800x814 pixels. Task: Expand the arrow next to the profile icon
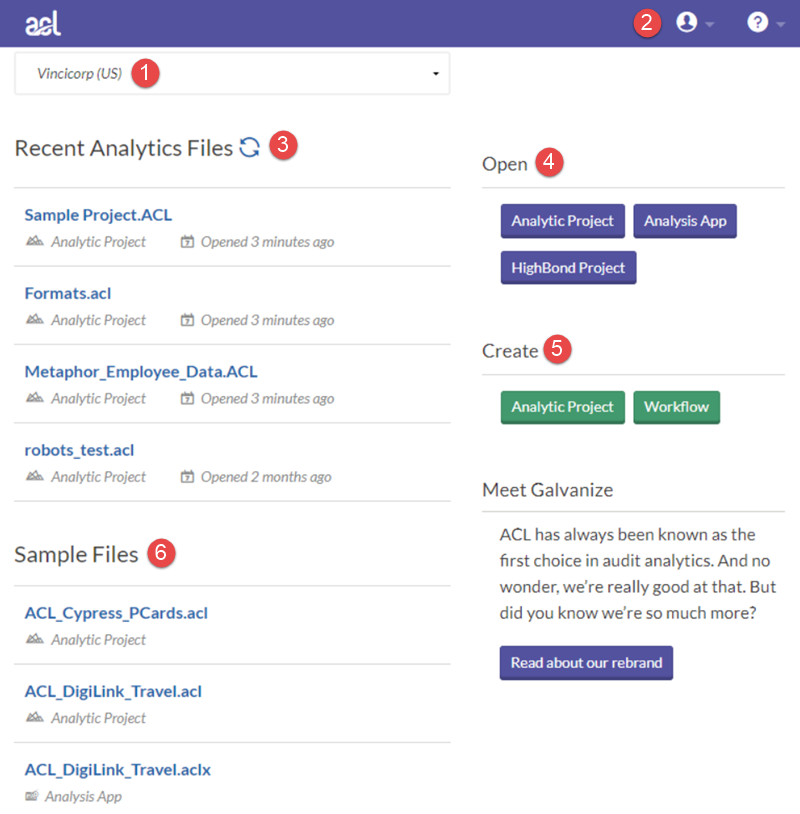point(710,24)
